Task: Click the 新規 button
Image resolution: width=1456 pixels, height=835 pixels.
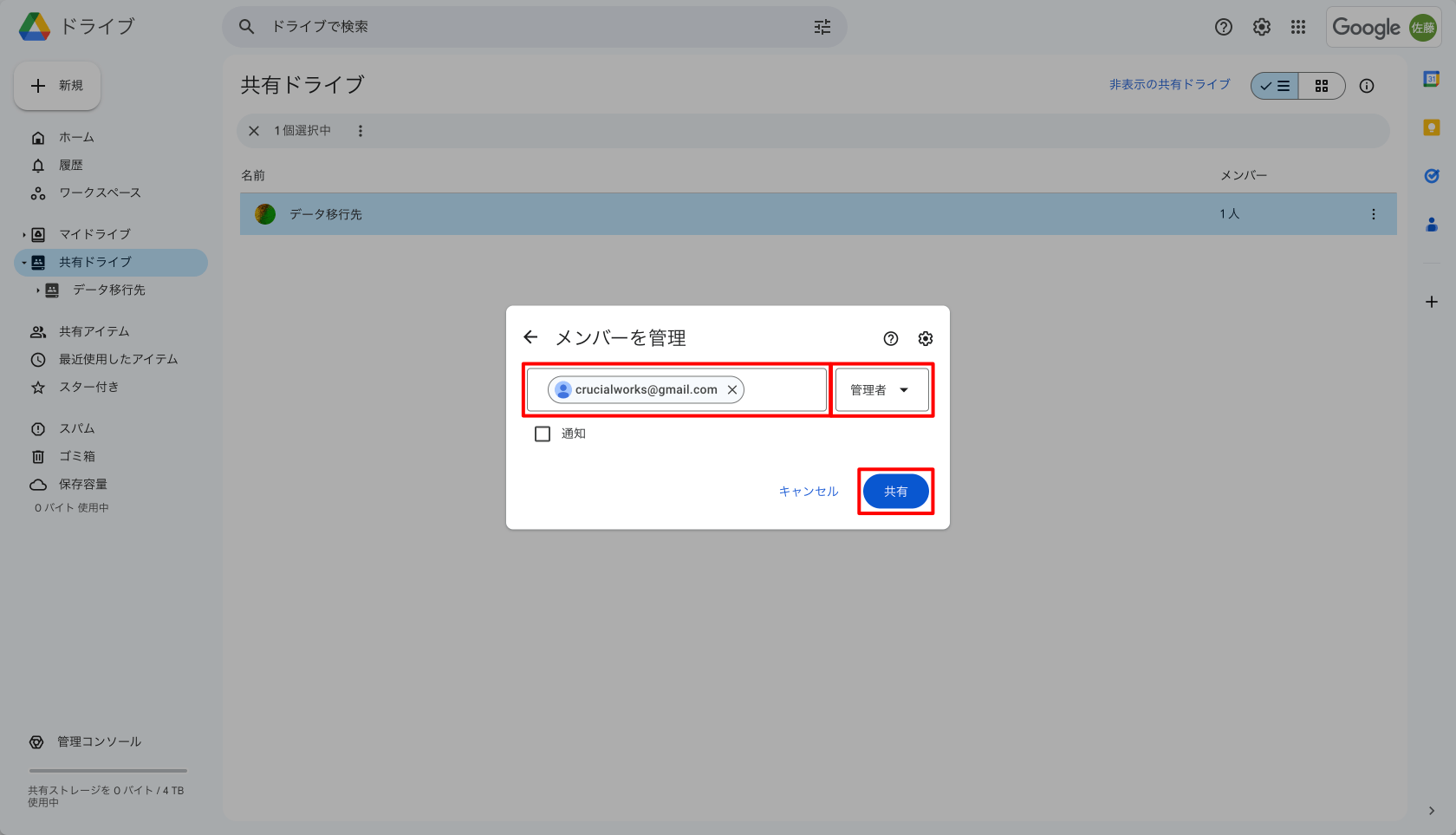Action: (x=57, y=86)
